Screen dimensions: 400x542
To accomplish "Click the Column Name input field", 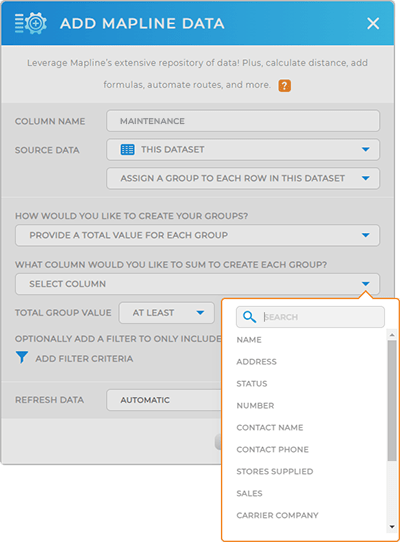I will [243, 121].
